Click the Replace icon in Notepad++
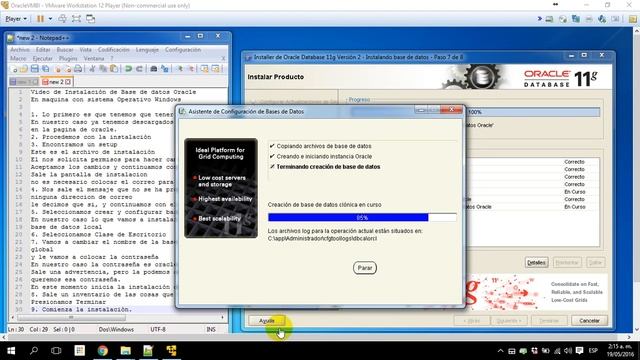Image resolution: width=640 pixels, height=360 pixels. tap(164, 69)
